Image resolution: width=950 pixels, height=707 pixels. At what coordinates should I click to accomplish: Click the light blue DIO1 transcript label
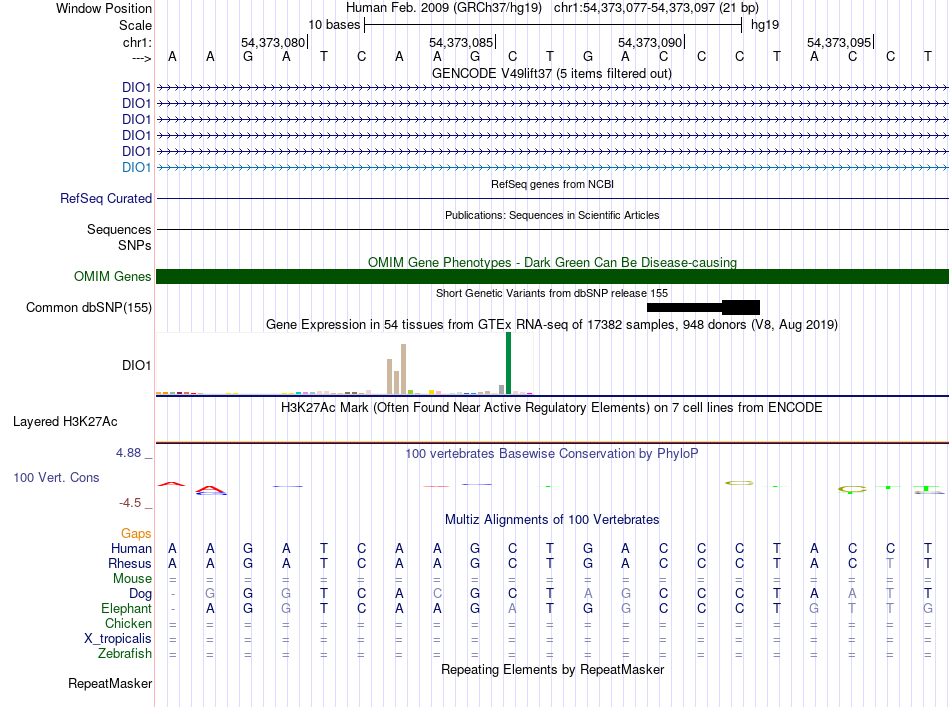(x=136, y=167)
